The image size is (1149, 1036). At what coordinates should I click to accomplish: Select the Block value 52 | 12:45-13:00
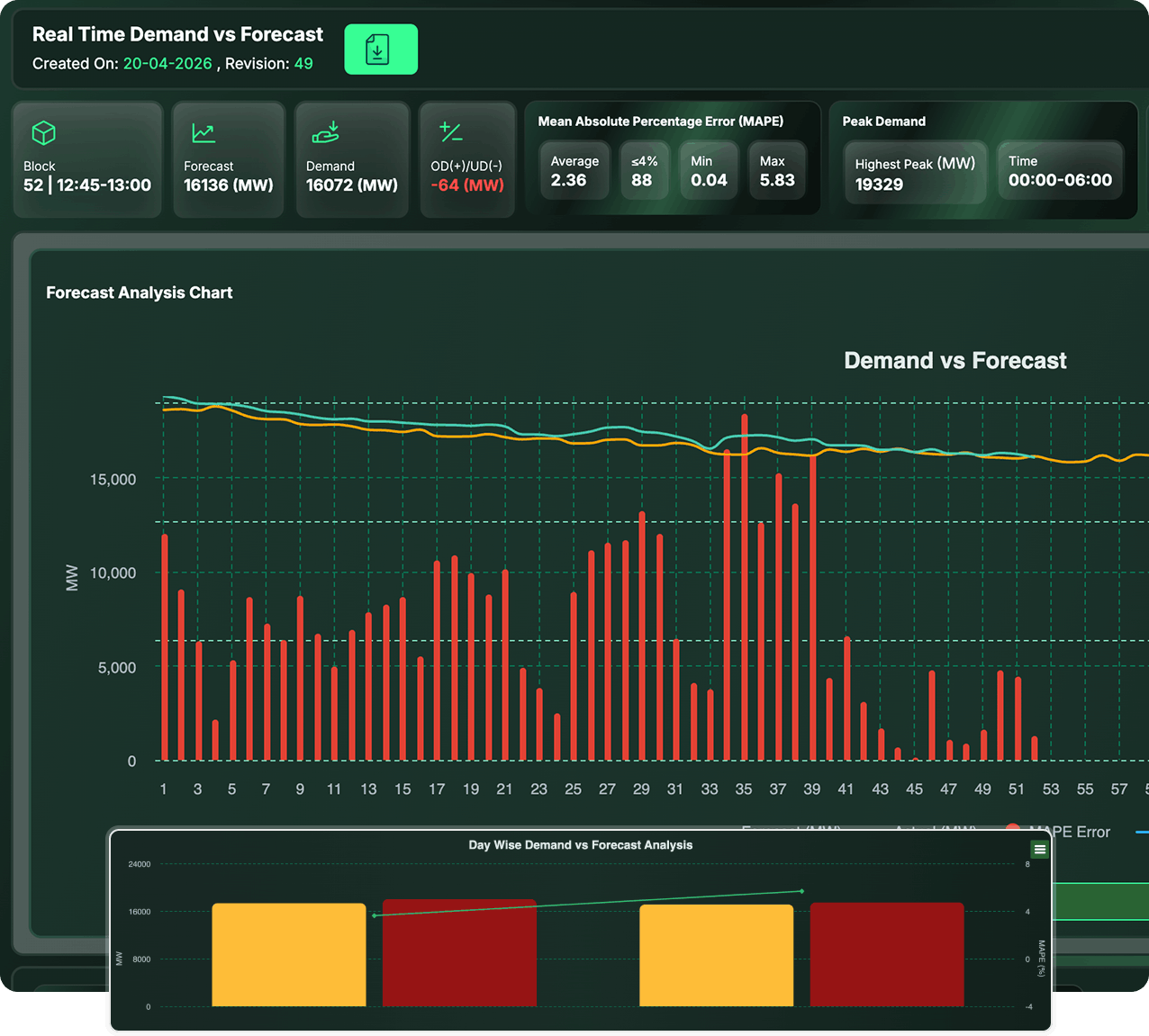(x=87, y=185)
